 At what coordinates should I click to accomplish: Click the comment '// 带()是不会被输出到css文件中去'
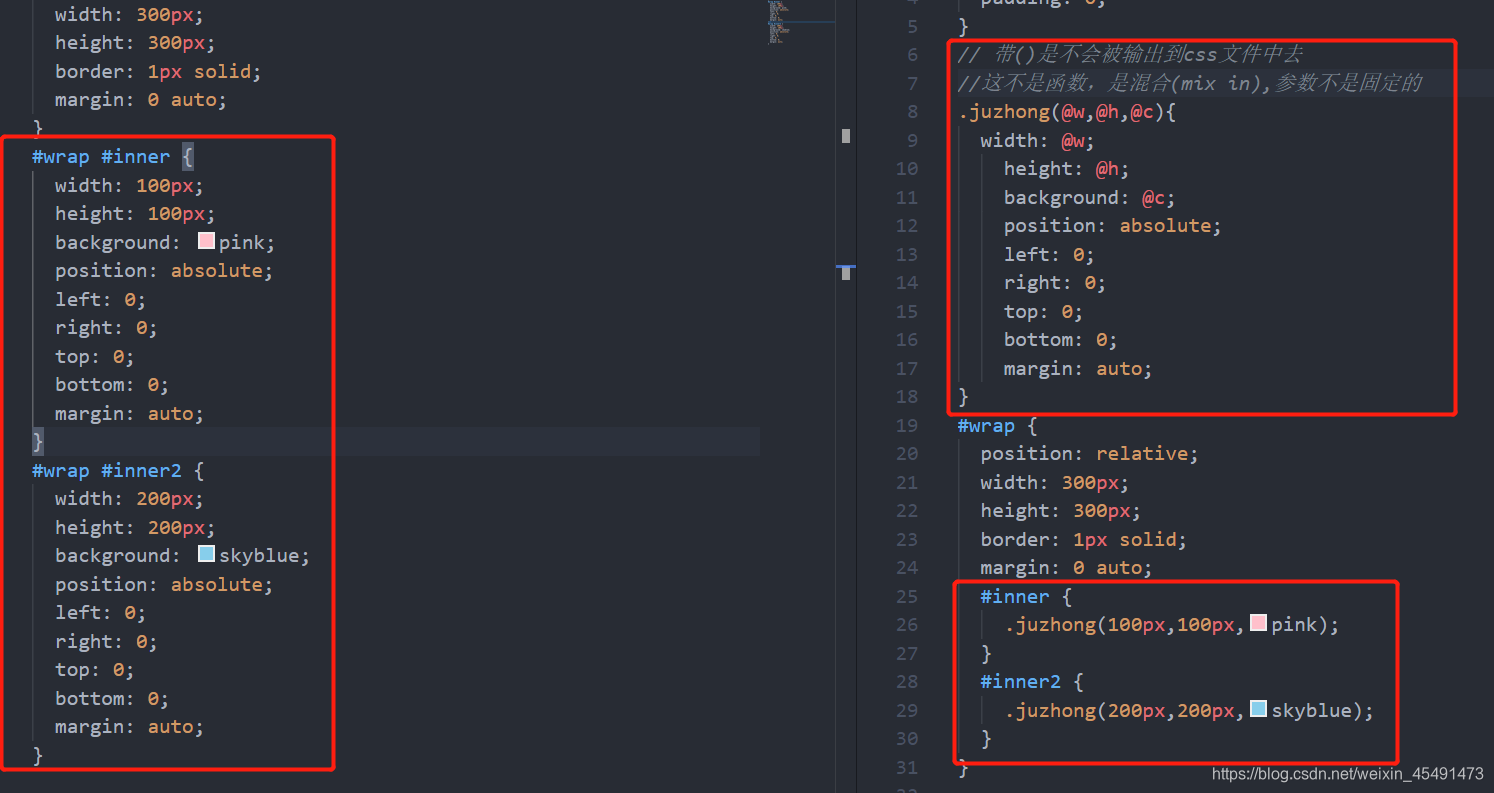coord(1130,54)
